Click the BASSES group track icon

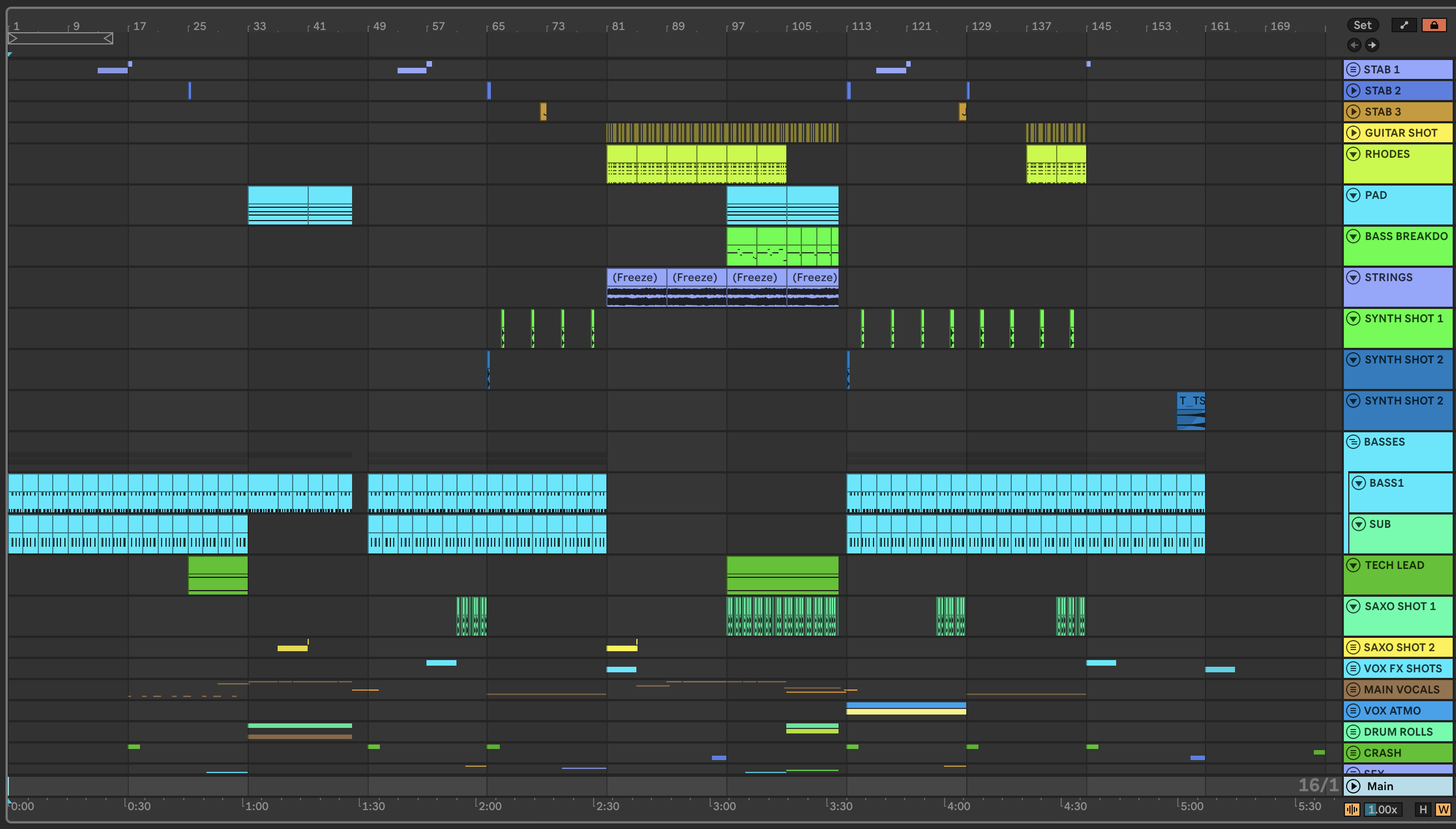[1353, 442]
